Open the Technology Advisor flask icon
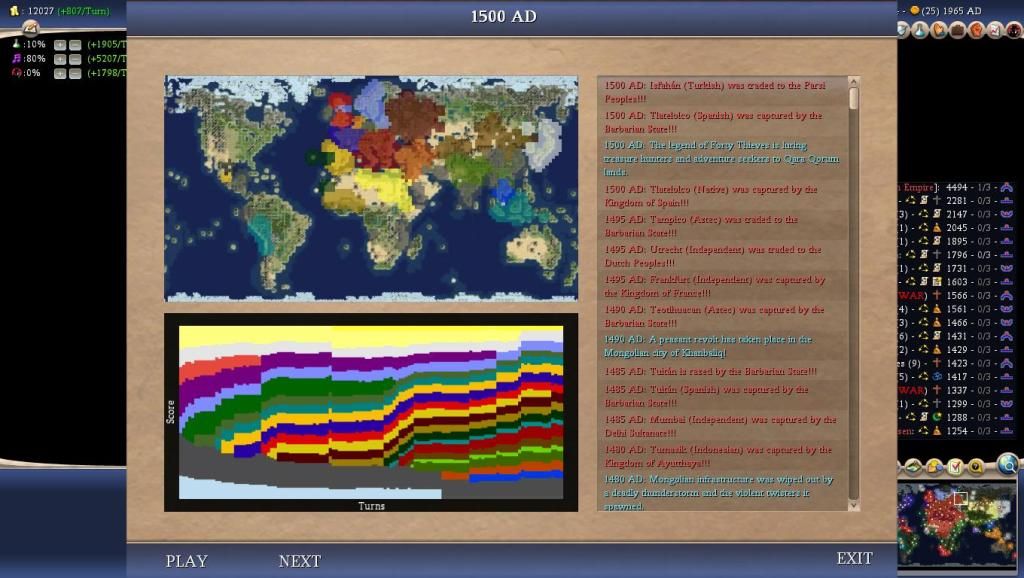This screenshot has height=578, width=1024. [920, 29]
